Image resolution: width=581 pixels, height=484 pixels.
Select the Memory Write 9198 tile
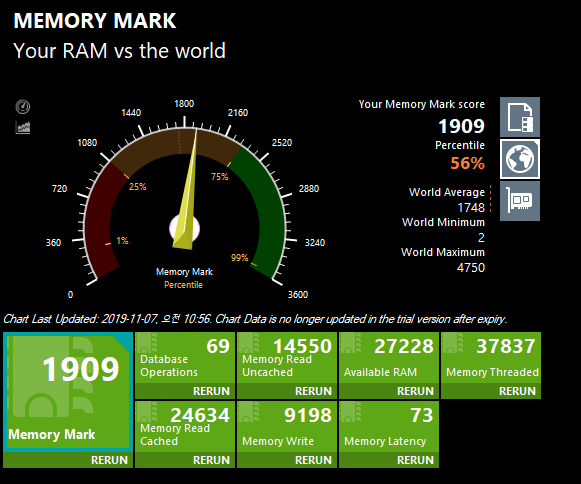click(287, 427)
